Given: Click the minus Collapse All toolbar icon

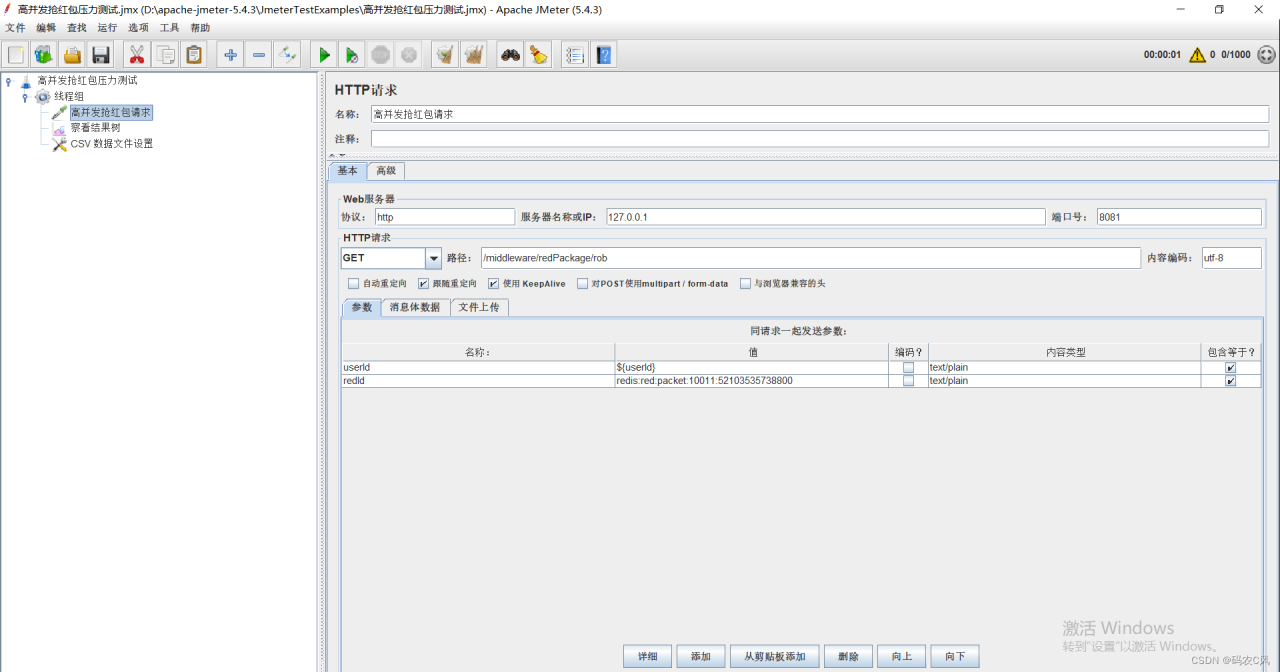Looking at the screenshot, I should tap(259, 55).
